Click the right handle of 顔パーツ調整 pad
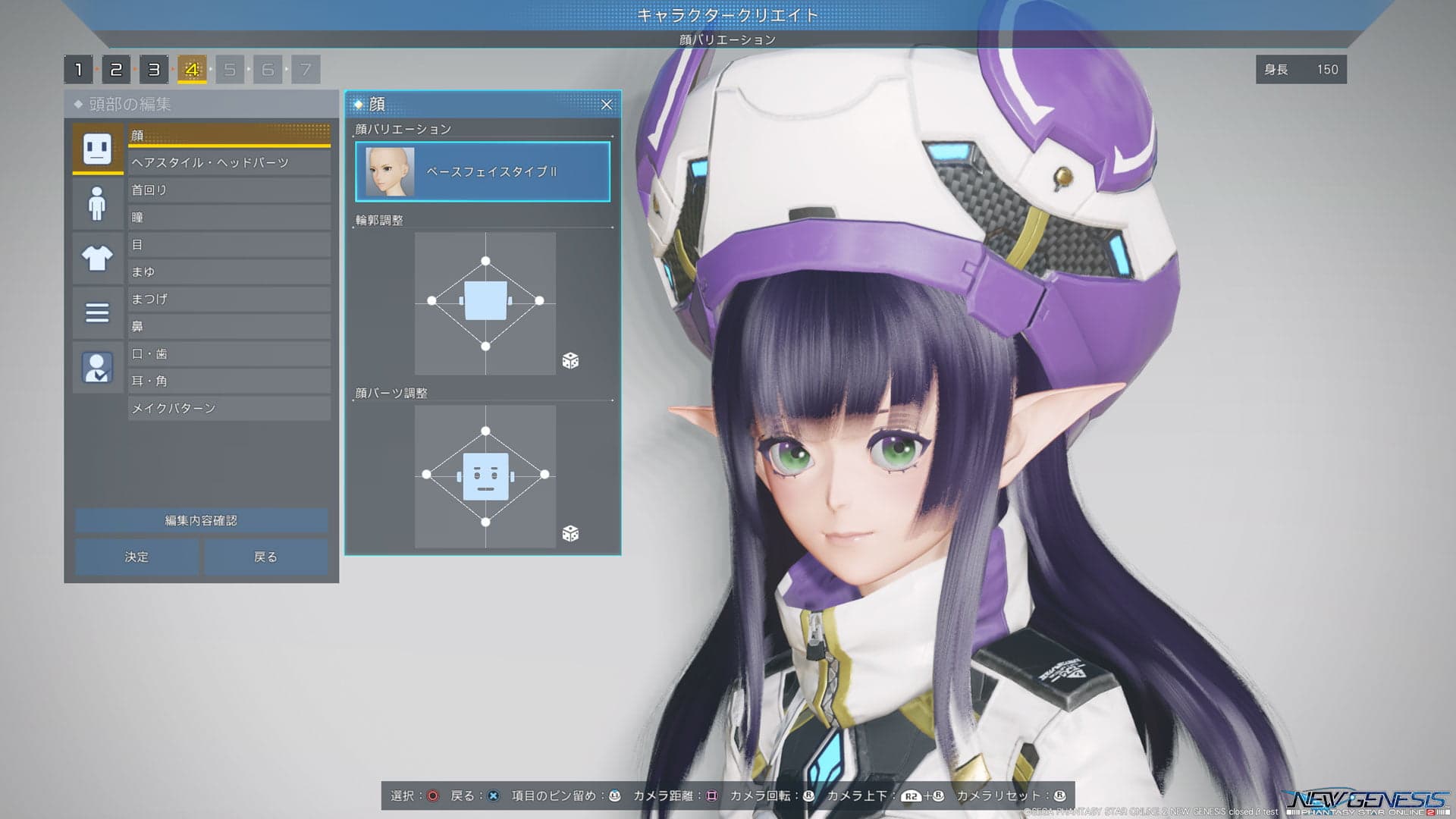This screenshot has height=819, width=1456. 544,474
